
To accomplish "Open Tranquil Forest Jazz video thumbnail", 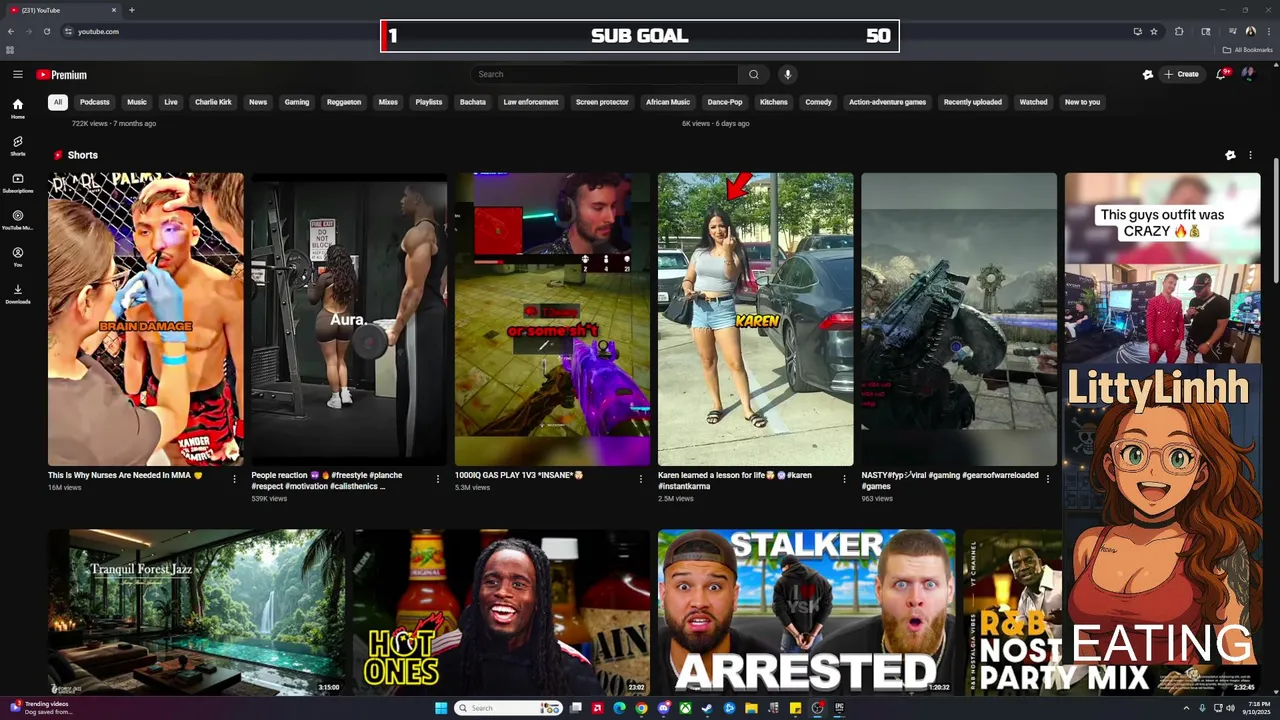I will [196, 612].
